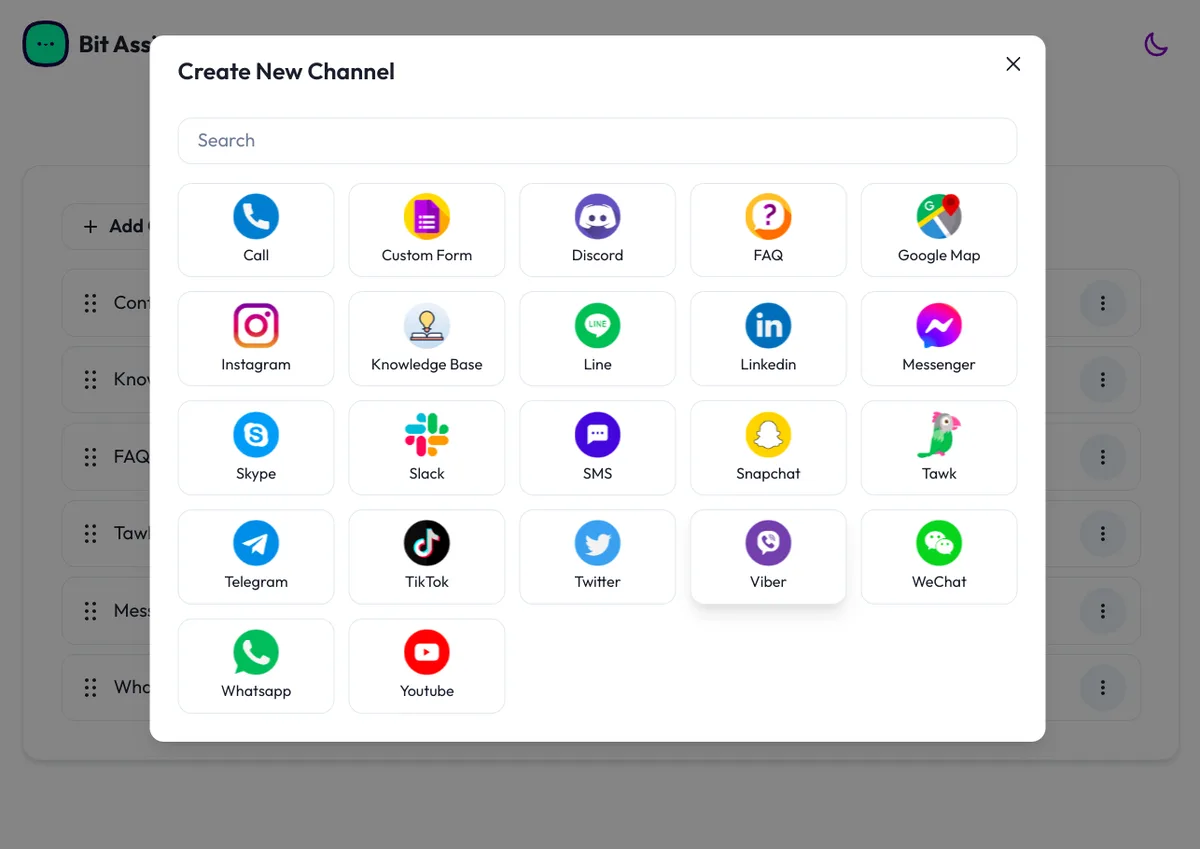This screenshot has height=849, width=1200.
Task: Click drag handle of Tawk row
Action: click(x=90, y=534)
